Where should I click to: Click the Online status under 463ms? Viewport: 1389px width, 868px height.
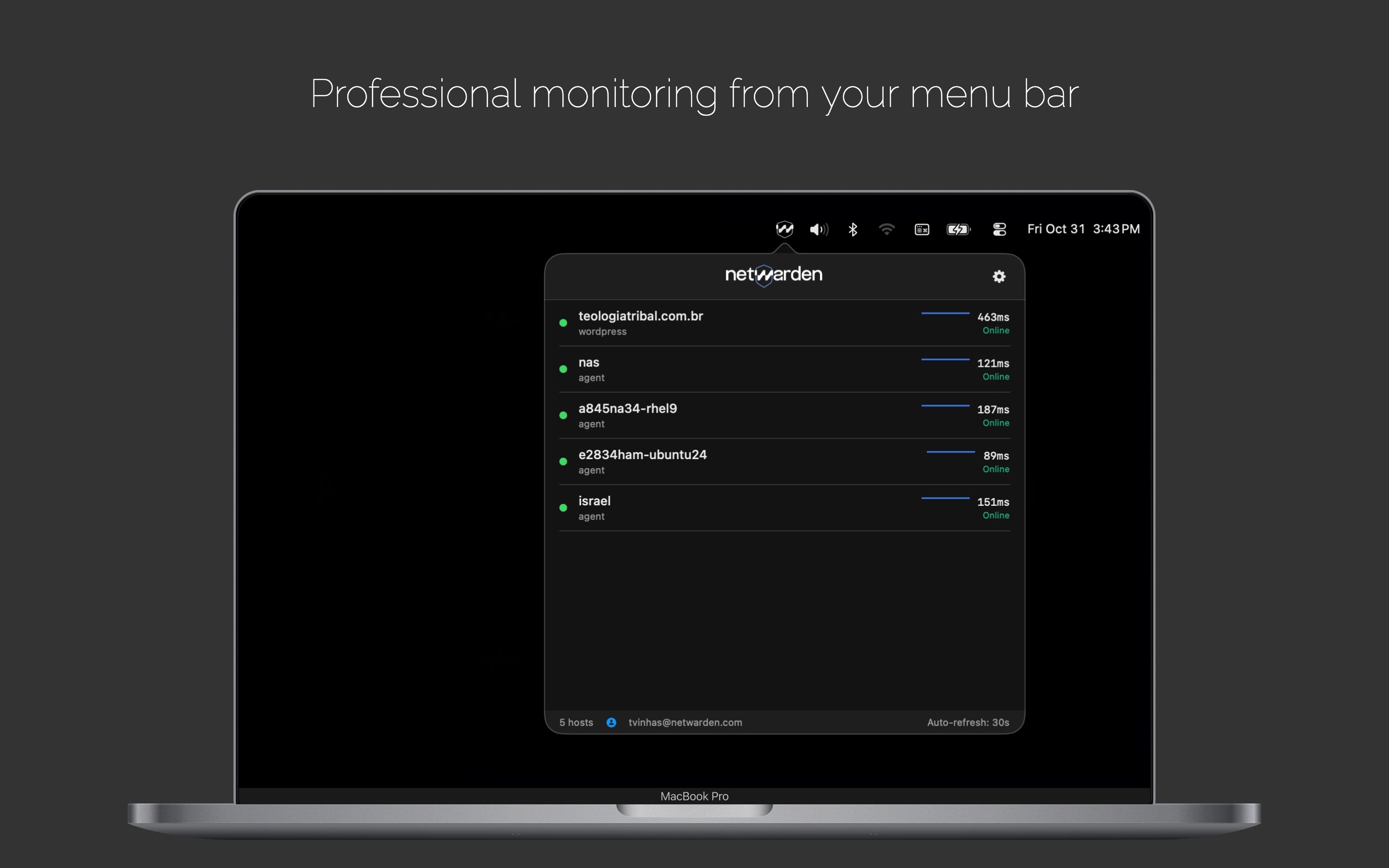tap(996, 331)
